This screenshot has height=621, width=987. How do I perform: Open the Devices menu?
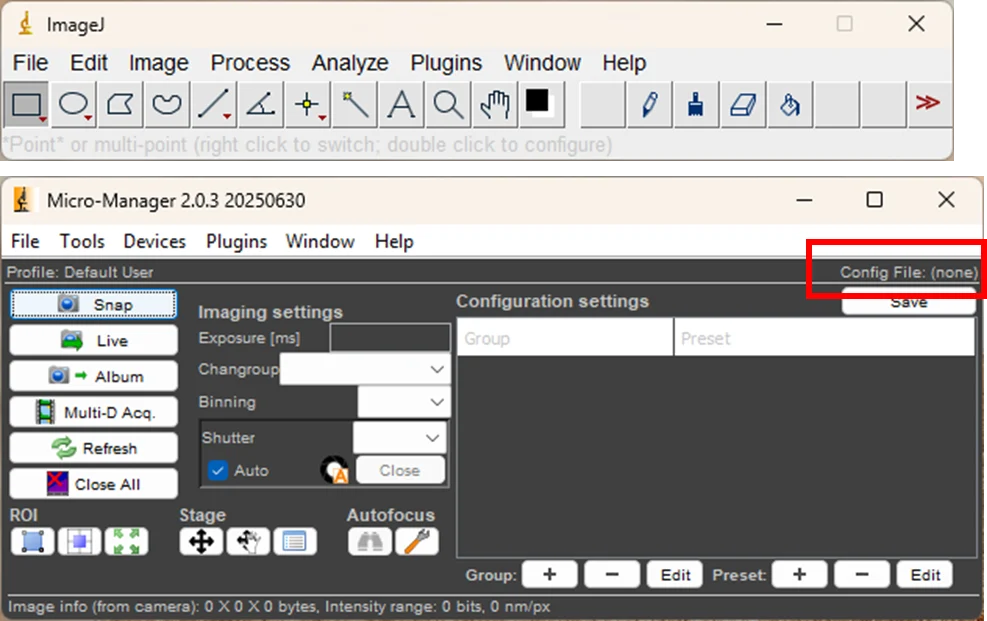[154, 242]
